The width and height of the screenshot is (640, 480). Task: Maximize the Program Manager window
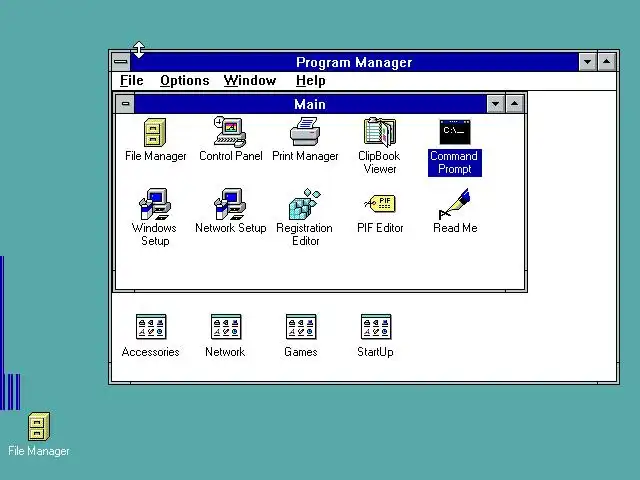[607, 62]
